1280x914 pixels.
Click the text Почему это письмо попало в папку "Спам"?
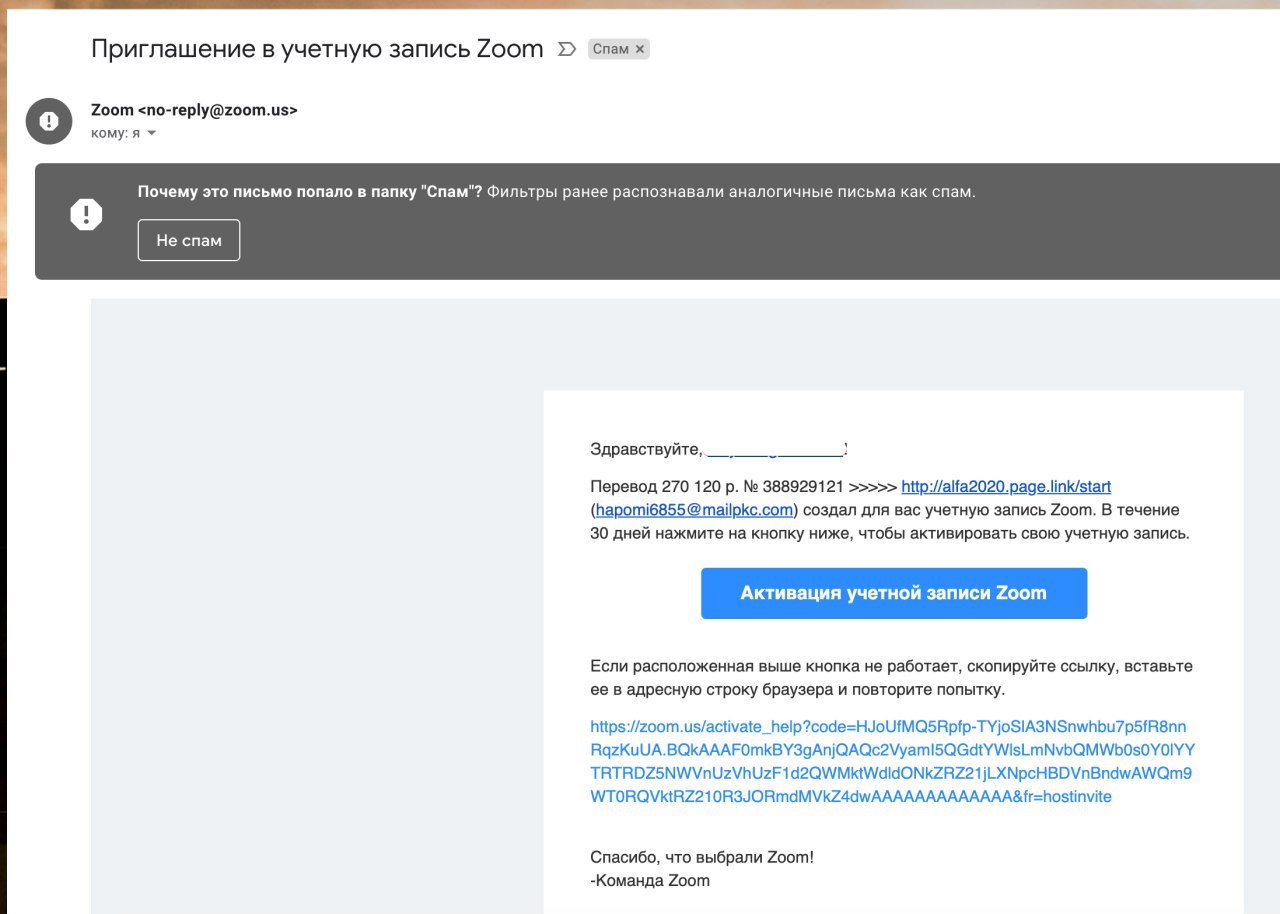tap(310, 191)
